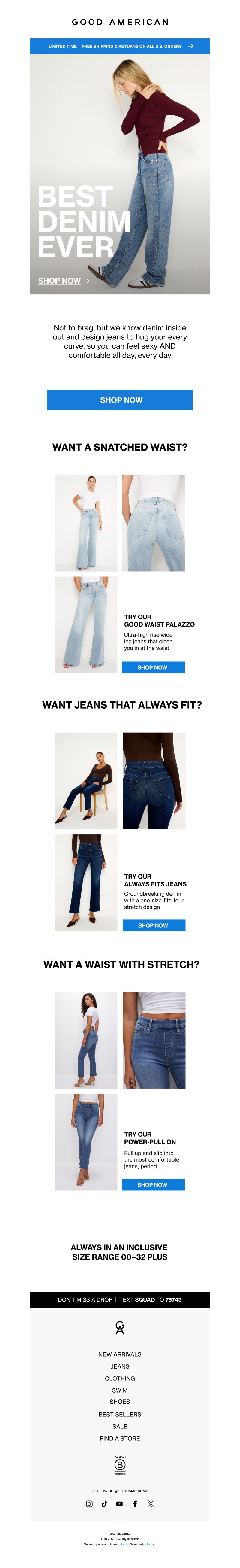
Task: Shop Now for Good Waist Palazzo
Action: click(x=152, y=668)
